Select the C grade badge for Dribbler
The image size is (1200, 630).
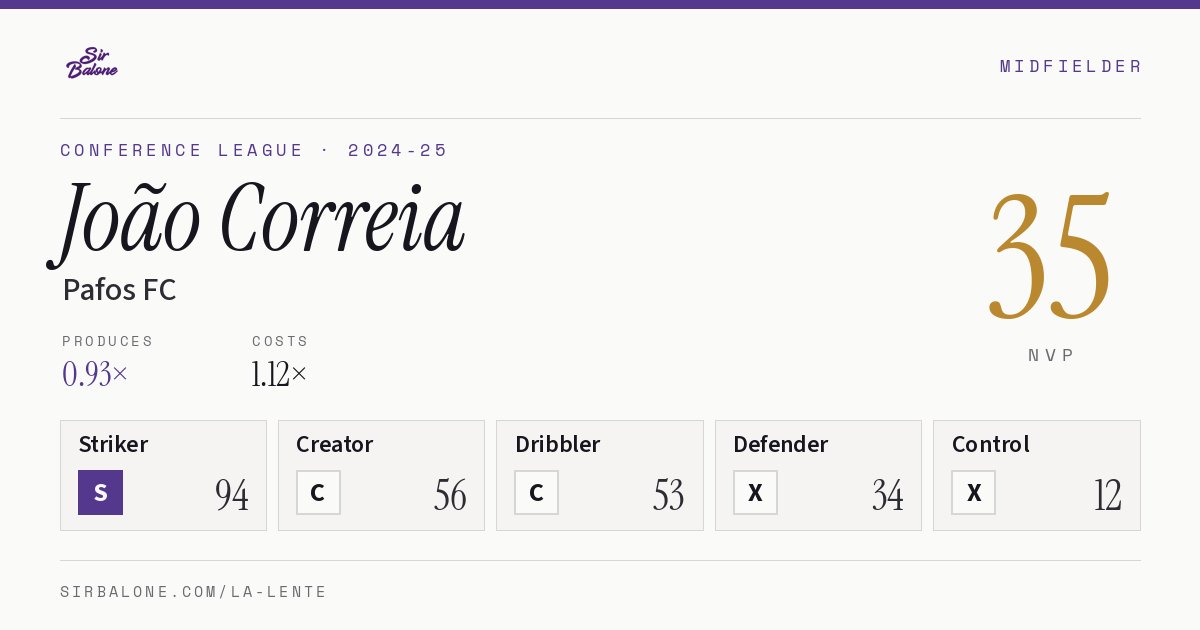click(x=536, y=492)
